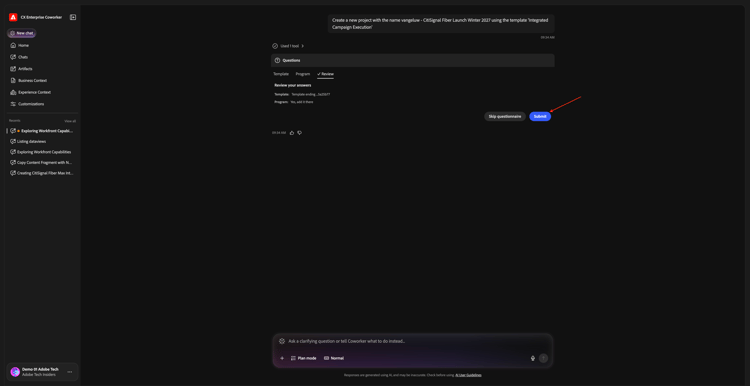Click the chat icon beside Listing dataviews
The image size is (750, 386).
[13, 141]
